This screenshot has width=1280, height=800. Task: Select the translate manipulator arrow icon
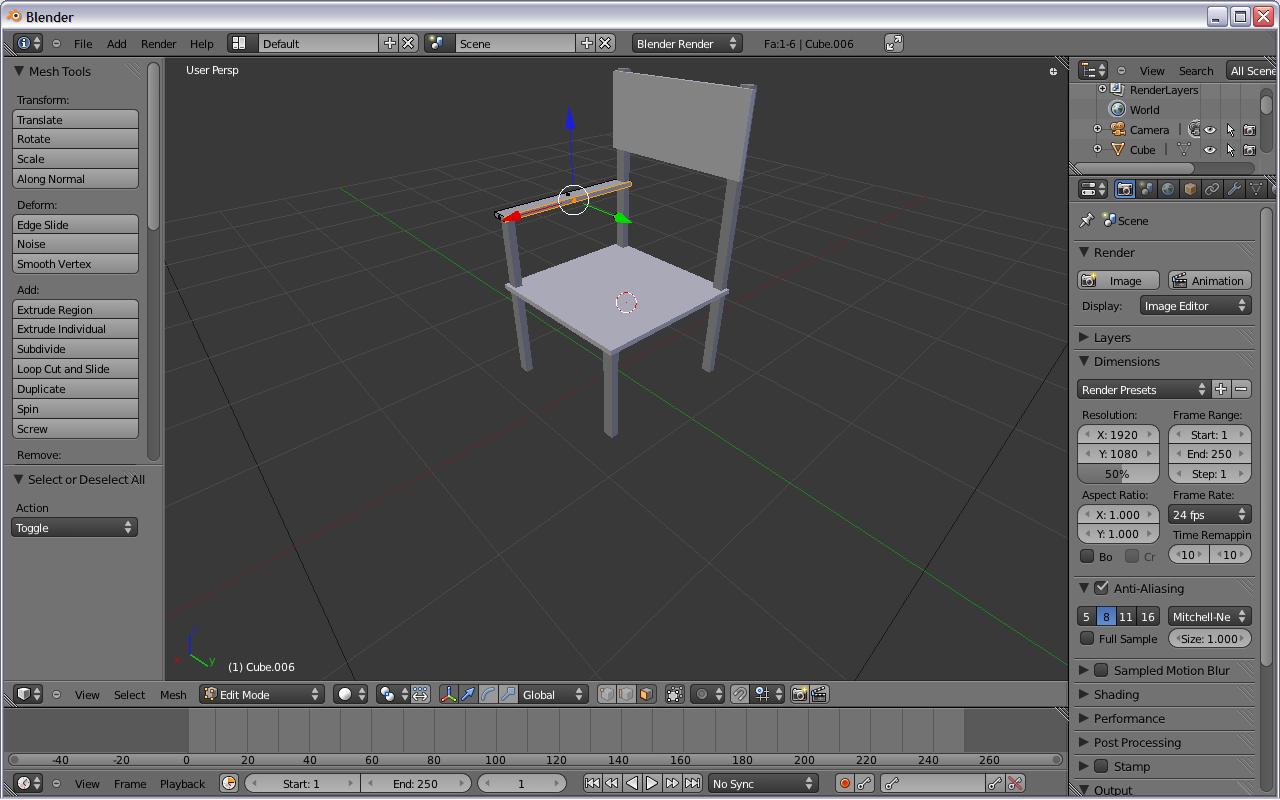tap(468, 694)
